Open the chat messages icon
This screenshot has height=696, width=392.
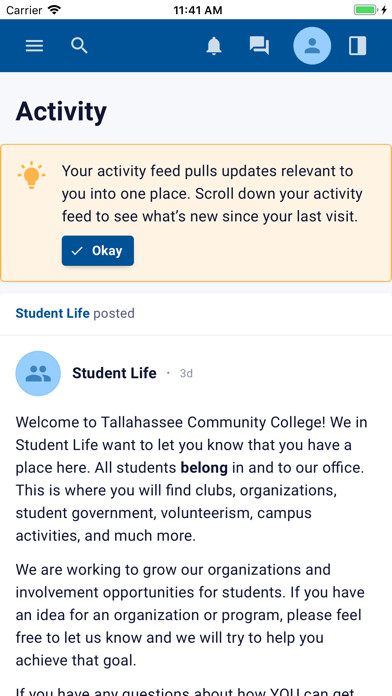259,46
